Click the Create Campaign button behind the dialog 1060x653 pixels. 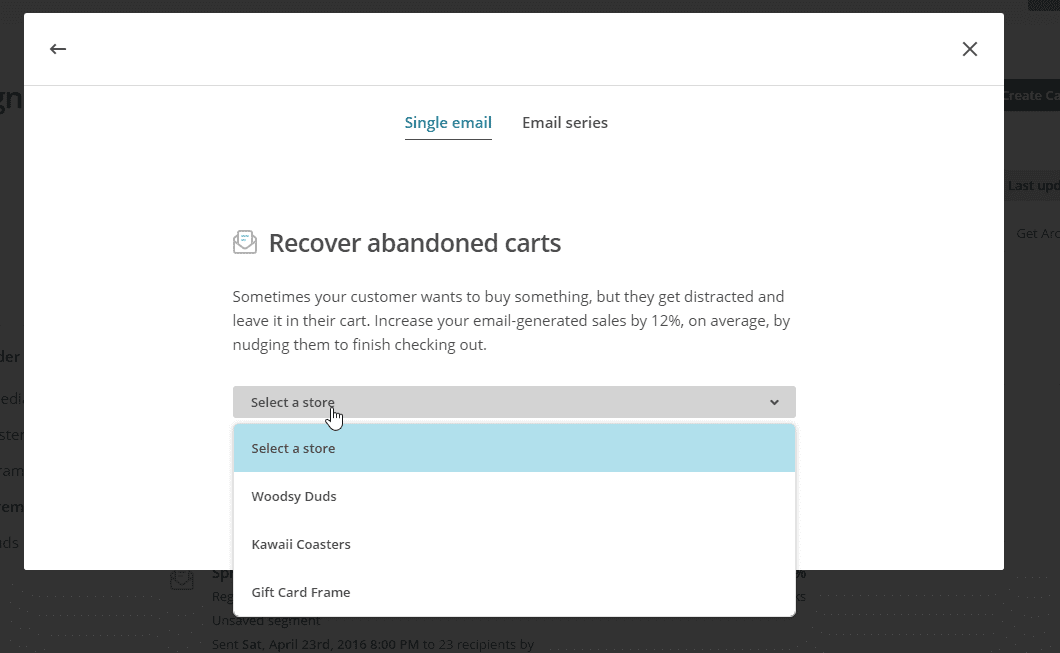[x=1032, y=95]
